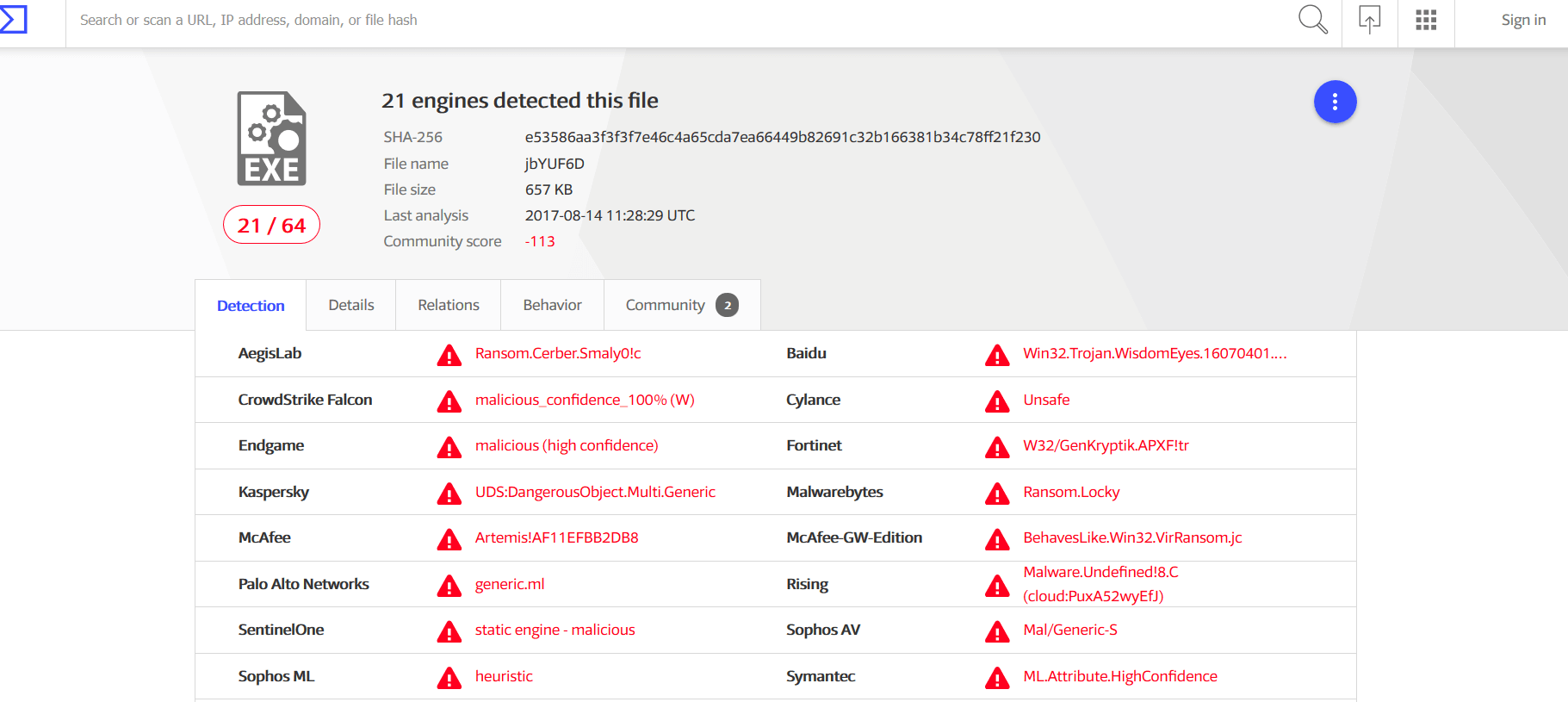Click the generic.ml result
The height and width of the screenshot is (702, 1568).
click(510, 584)
